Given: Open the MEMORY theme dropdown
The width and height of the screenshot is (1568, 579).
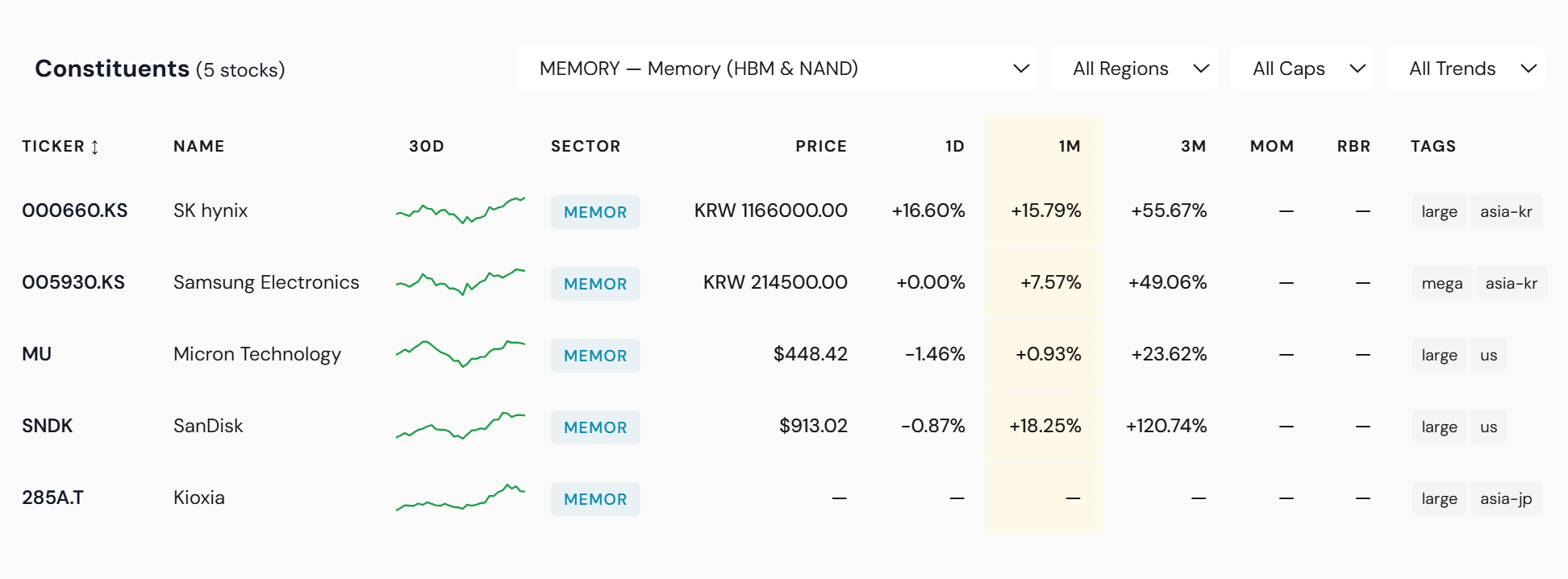Looking at the screenshot, I should (777, 69).
